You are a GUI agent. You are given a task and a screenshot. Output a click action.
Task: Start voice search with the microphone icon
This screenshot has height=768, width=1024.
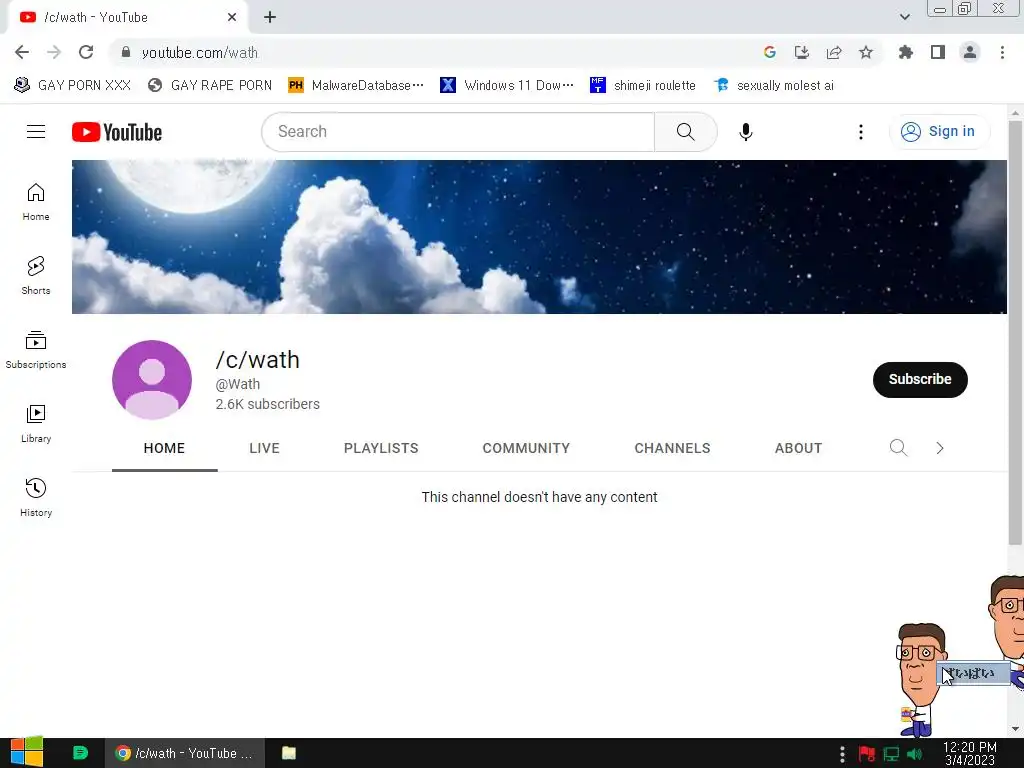pyautogui.click(x=746, y=132)
